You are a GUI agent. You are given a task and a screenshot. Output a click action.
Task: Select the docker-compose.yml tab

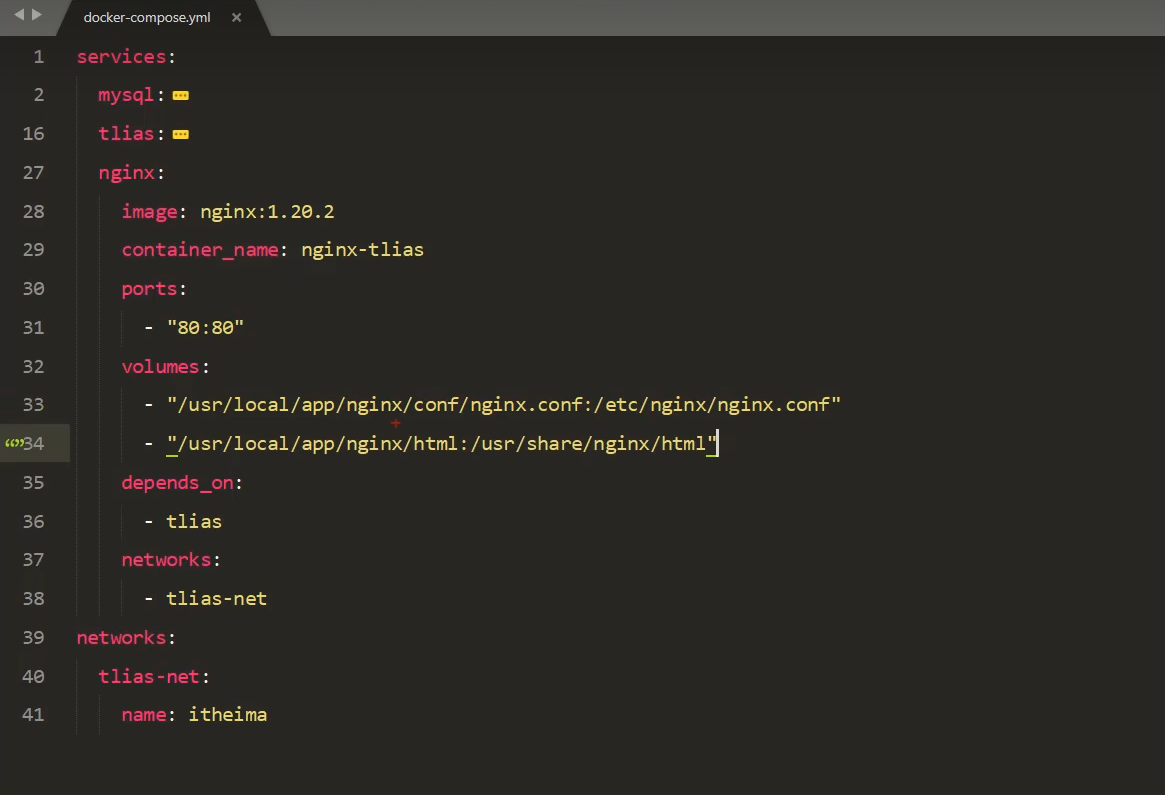pos(147,17)
